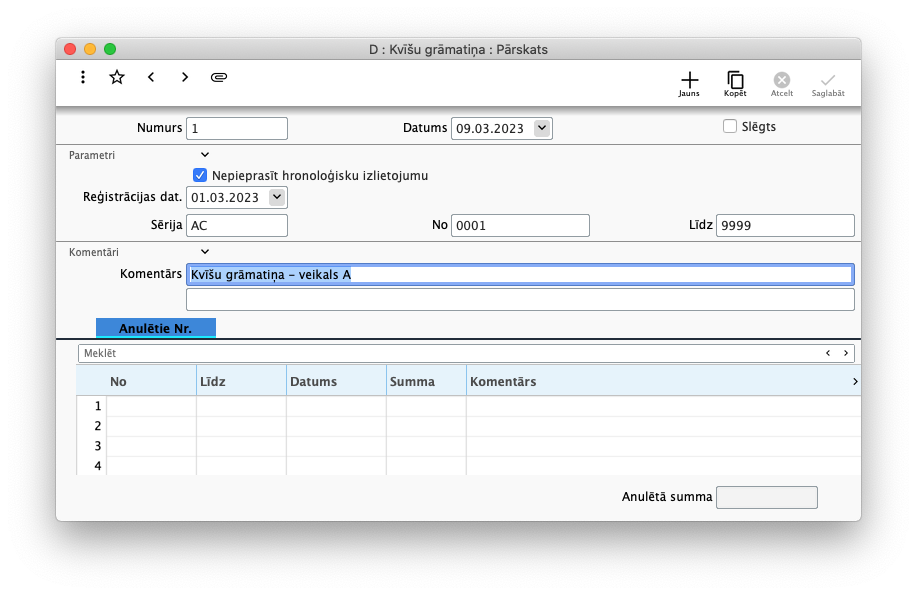Jump to previous search match arrow
This screenshot has height=595, width=917.
coord(828,353)
